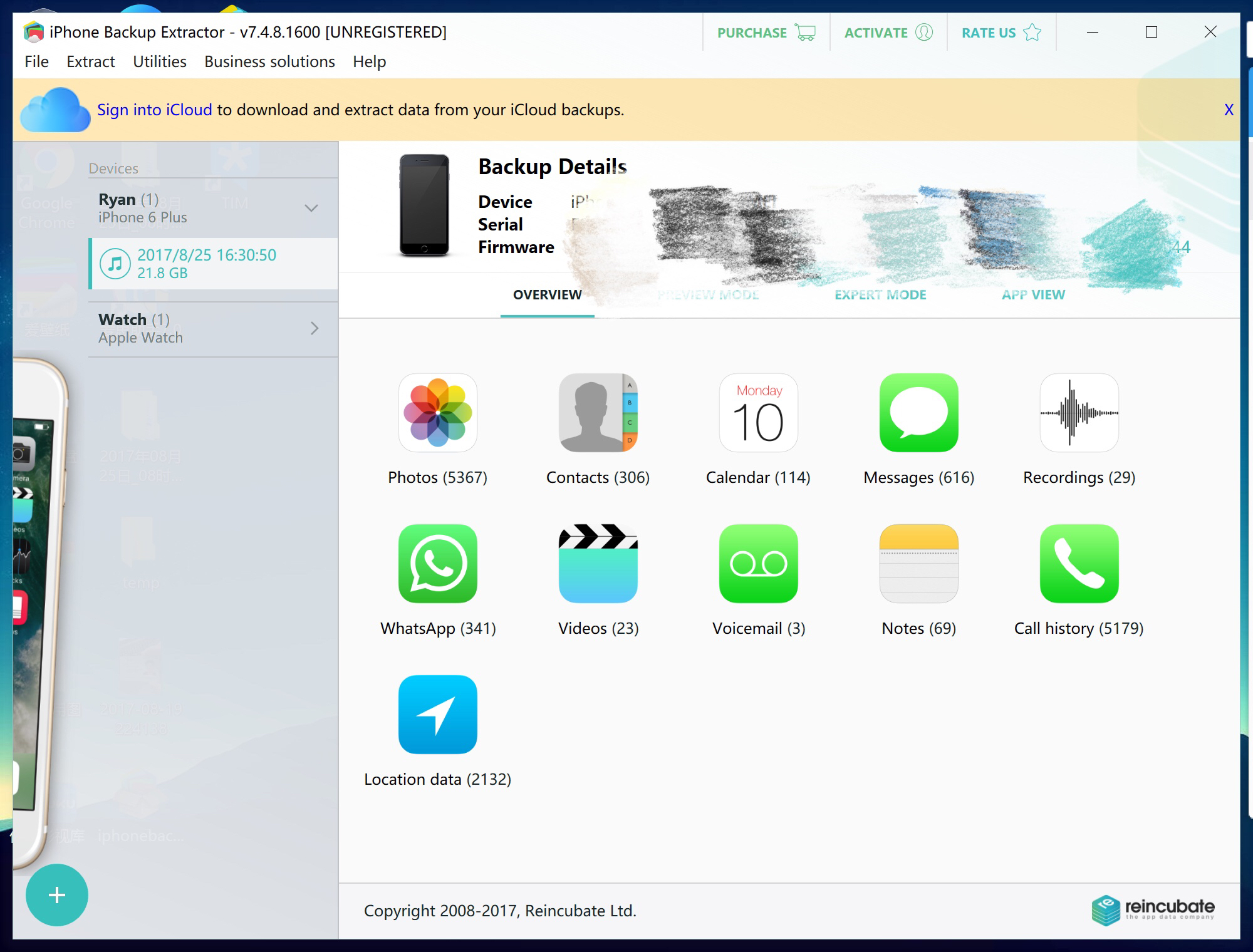Image resolution: width=1253 pixels, height=952 pixels.
Task: Select the 2017/8/25 16:30:50 backup entry
Action: click(x=207, y=263)
